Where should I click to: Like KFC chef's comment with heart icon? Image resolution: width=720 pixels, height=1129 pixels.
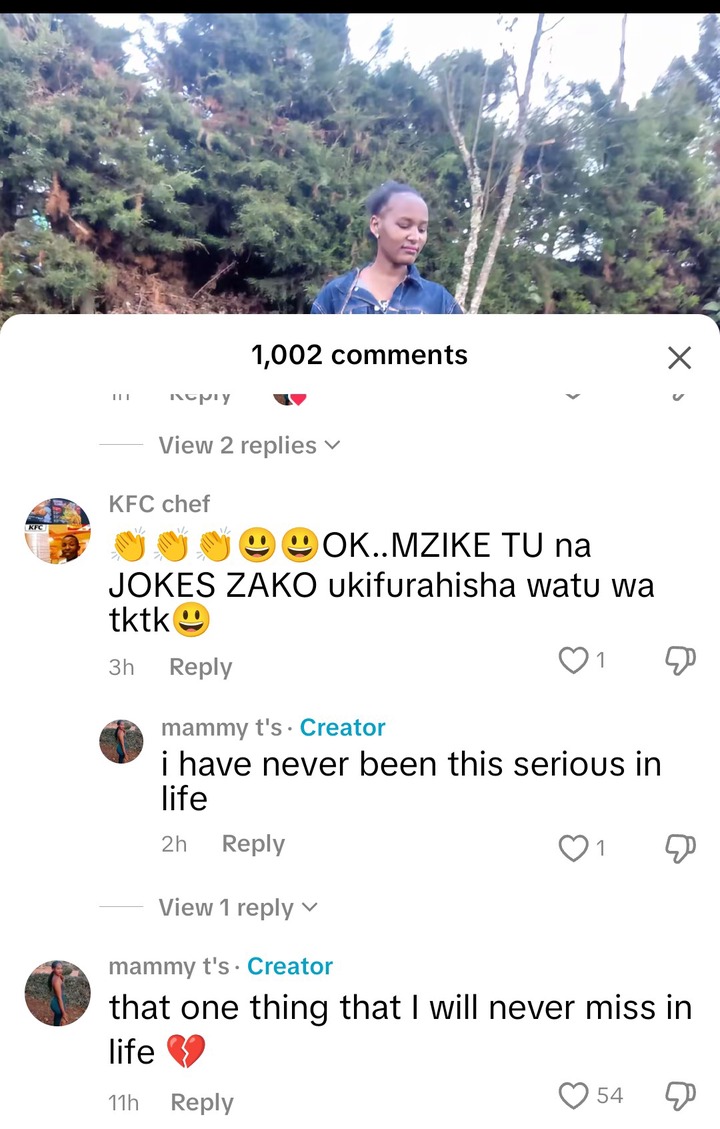coord(574,660)
